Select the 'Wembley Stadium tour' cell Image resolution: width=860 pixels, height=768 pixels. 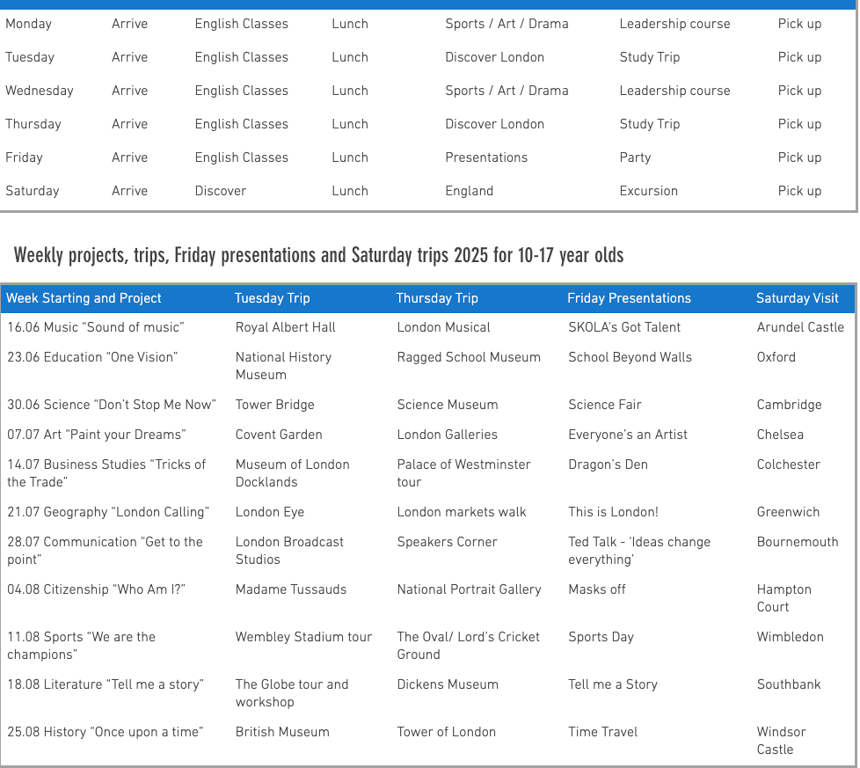tap(303, 637)
